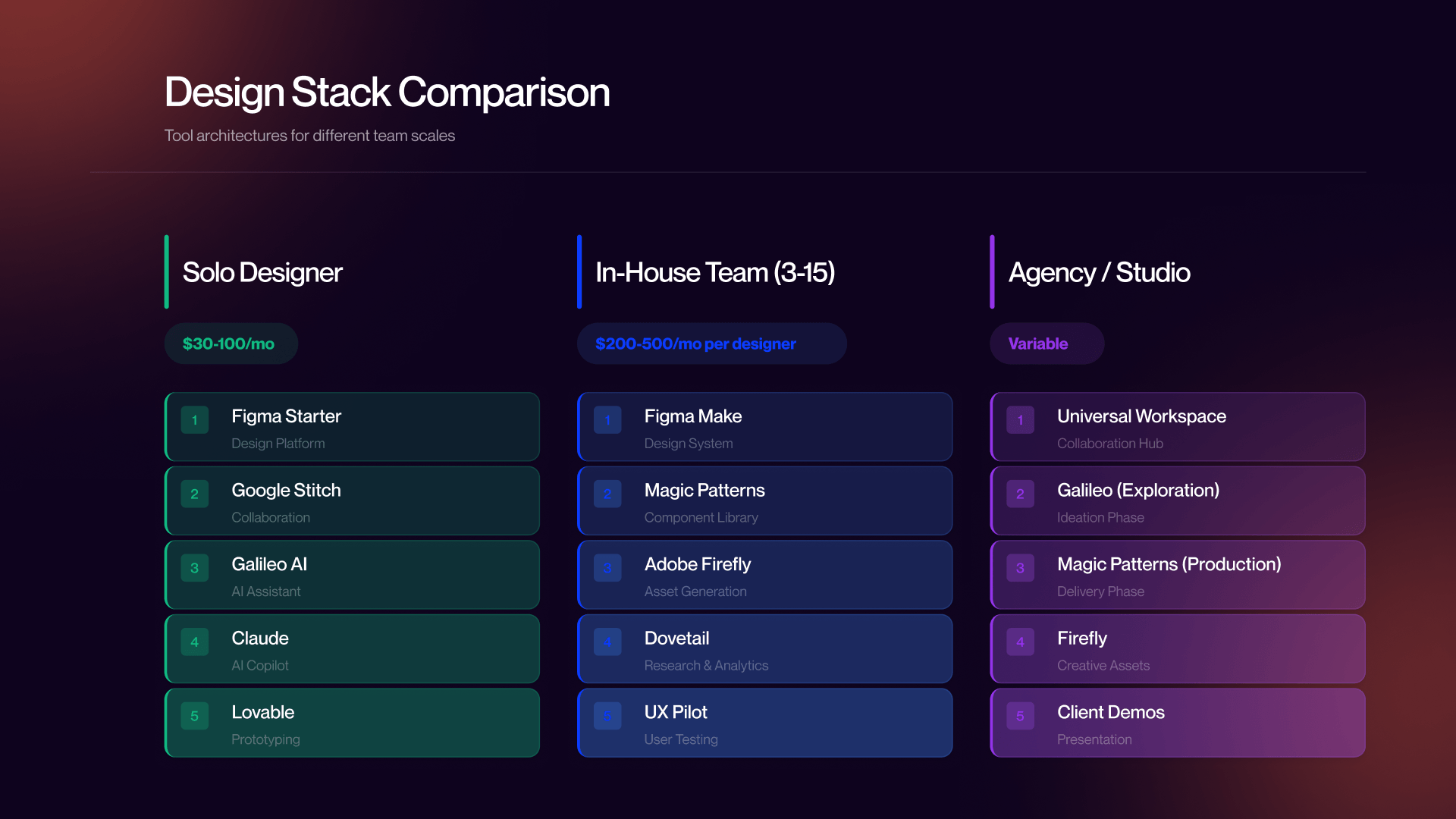Click the Firefly creative assets card

(x=1177, y=648)
